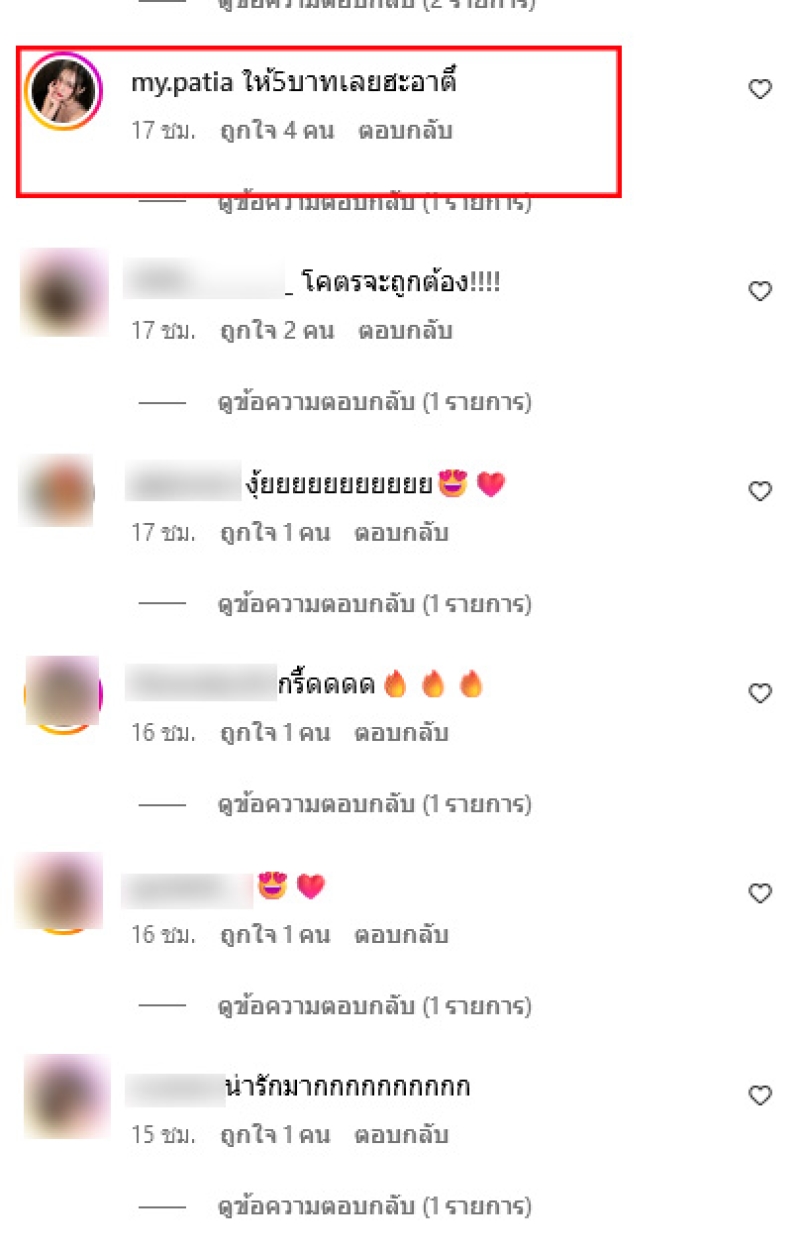Open my.patia username link
Screen dimensions: 800x1252
[183, 84]
